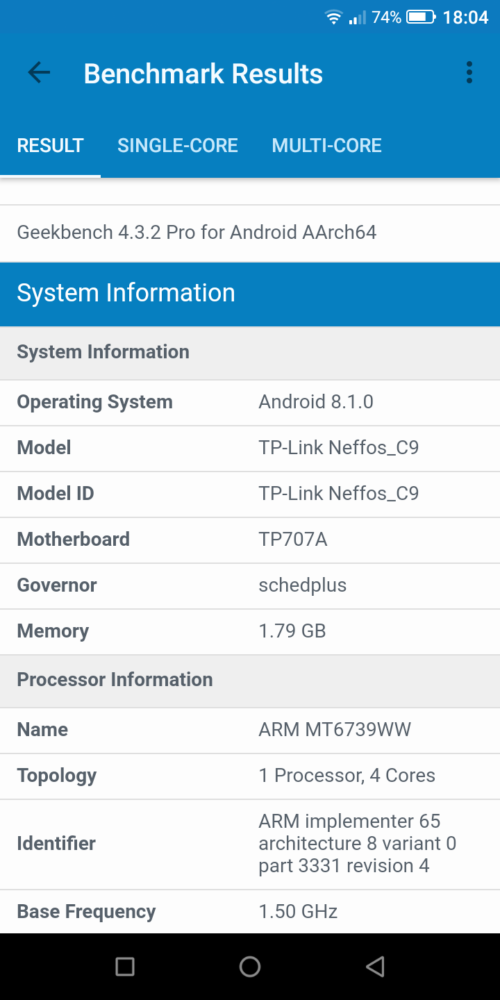Select the TP707A motherboard value
This screenshot has width=500, height=1000.
pyautogui.click(x=293, y=540)
